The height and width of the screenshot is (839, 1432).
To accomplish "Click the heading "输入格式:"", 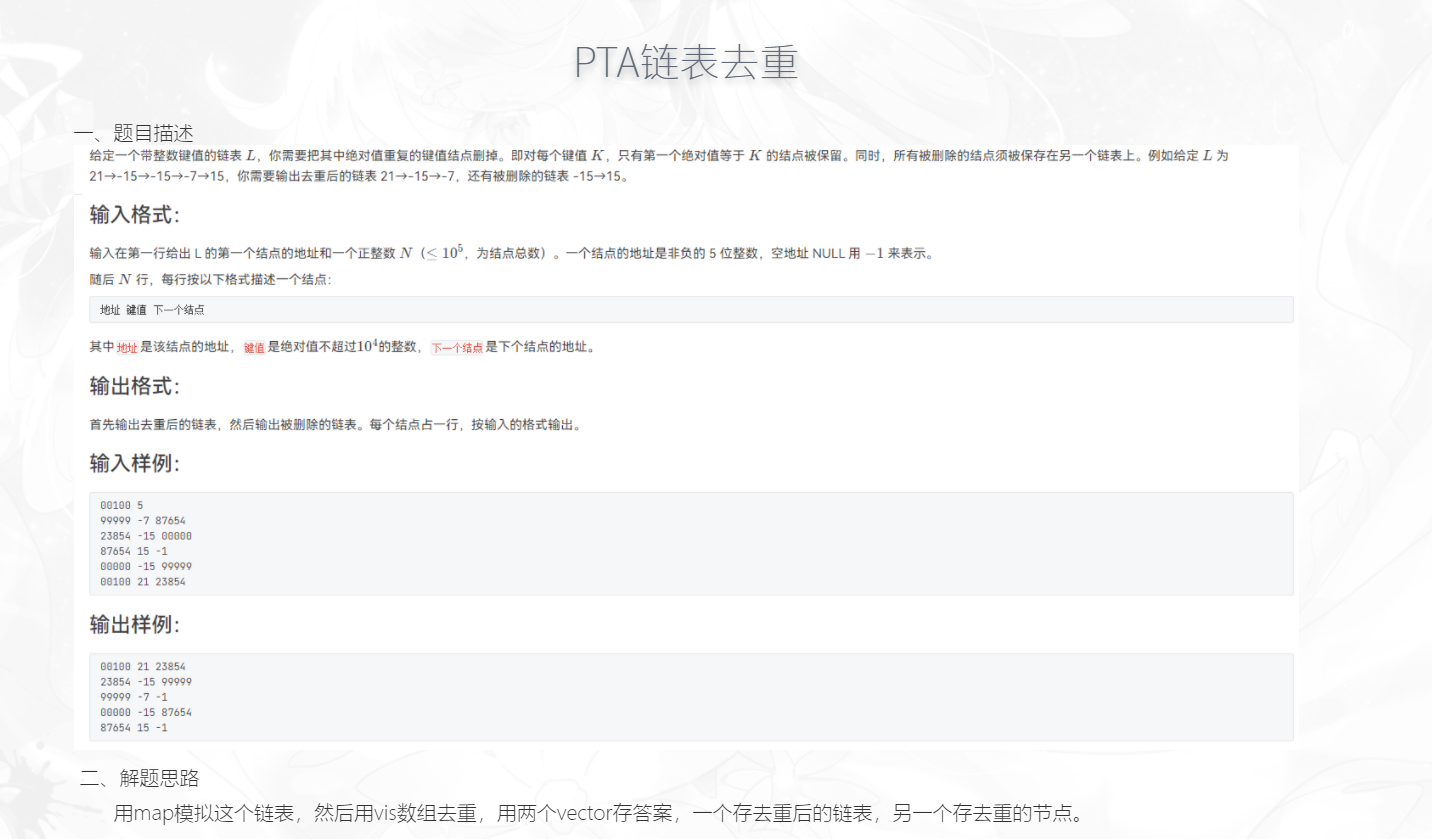I will 135,215.
